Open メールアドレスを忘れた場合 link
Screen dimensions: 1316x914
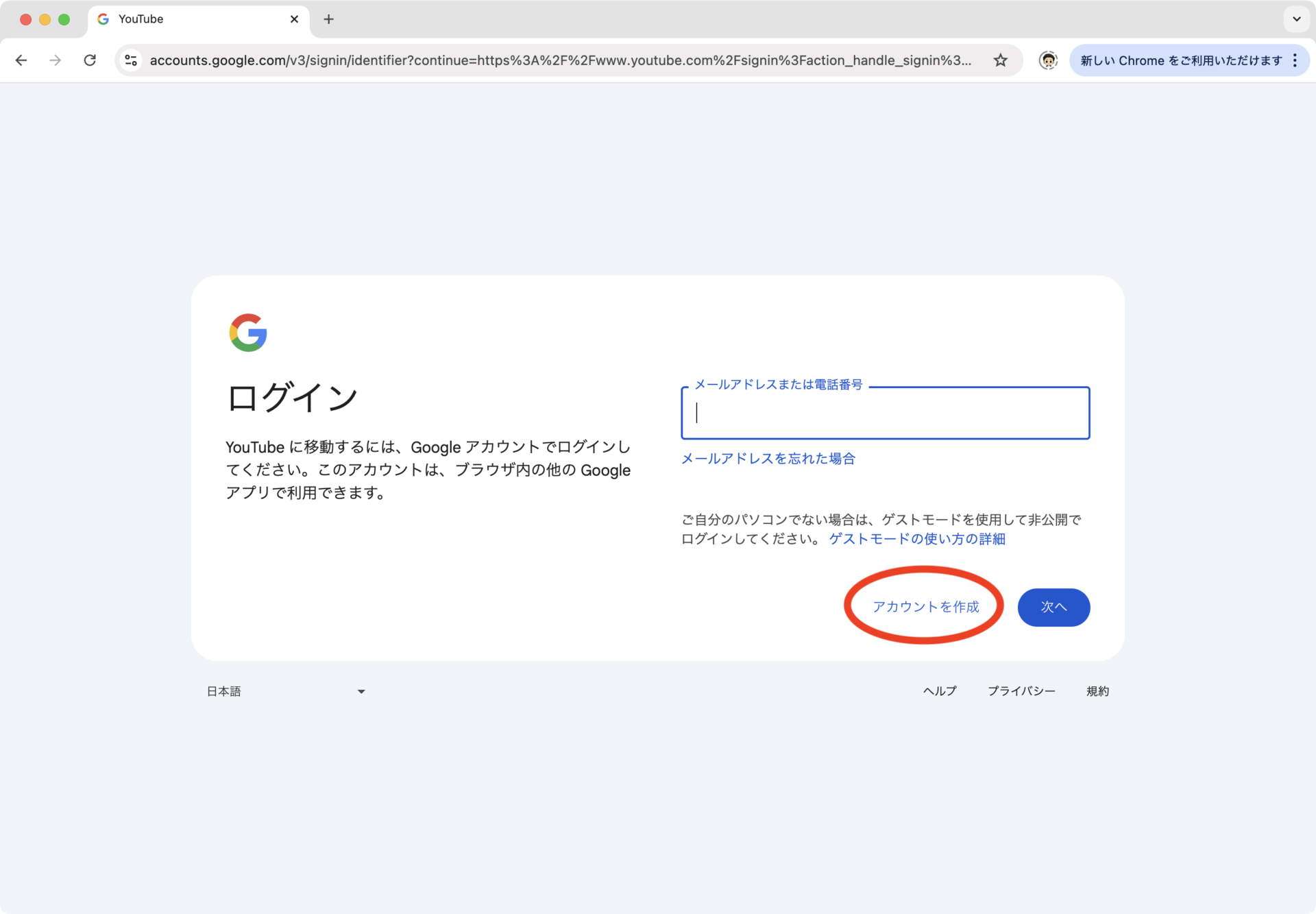[x=768, y=458]
